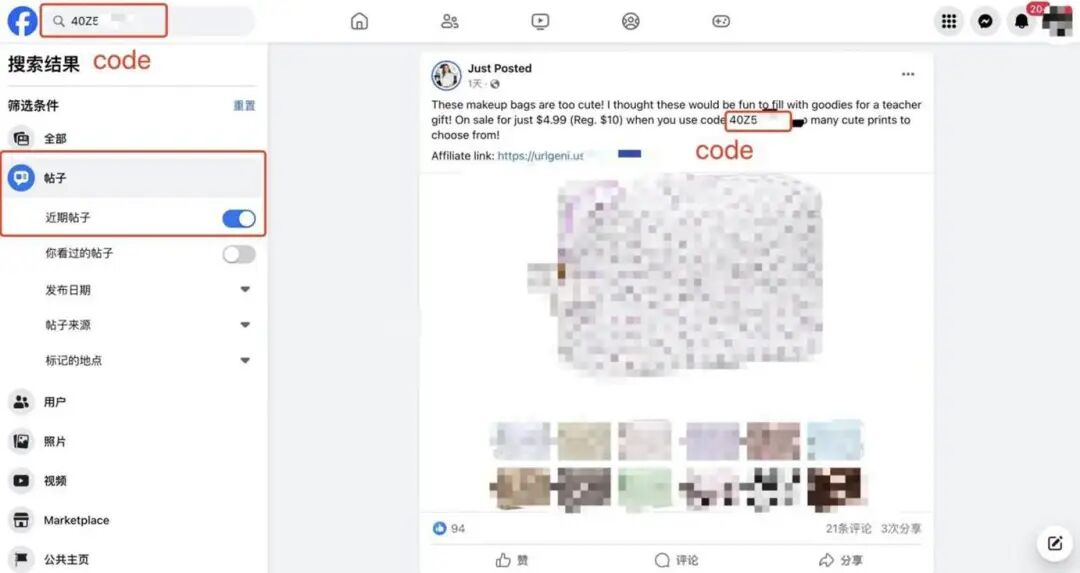Expand the 标记的地点 dropdown
Screen dimensions: 1080x573
[x=245, y=360]
